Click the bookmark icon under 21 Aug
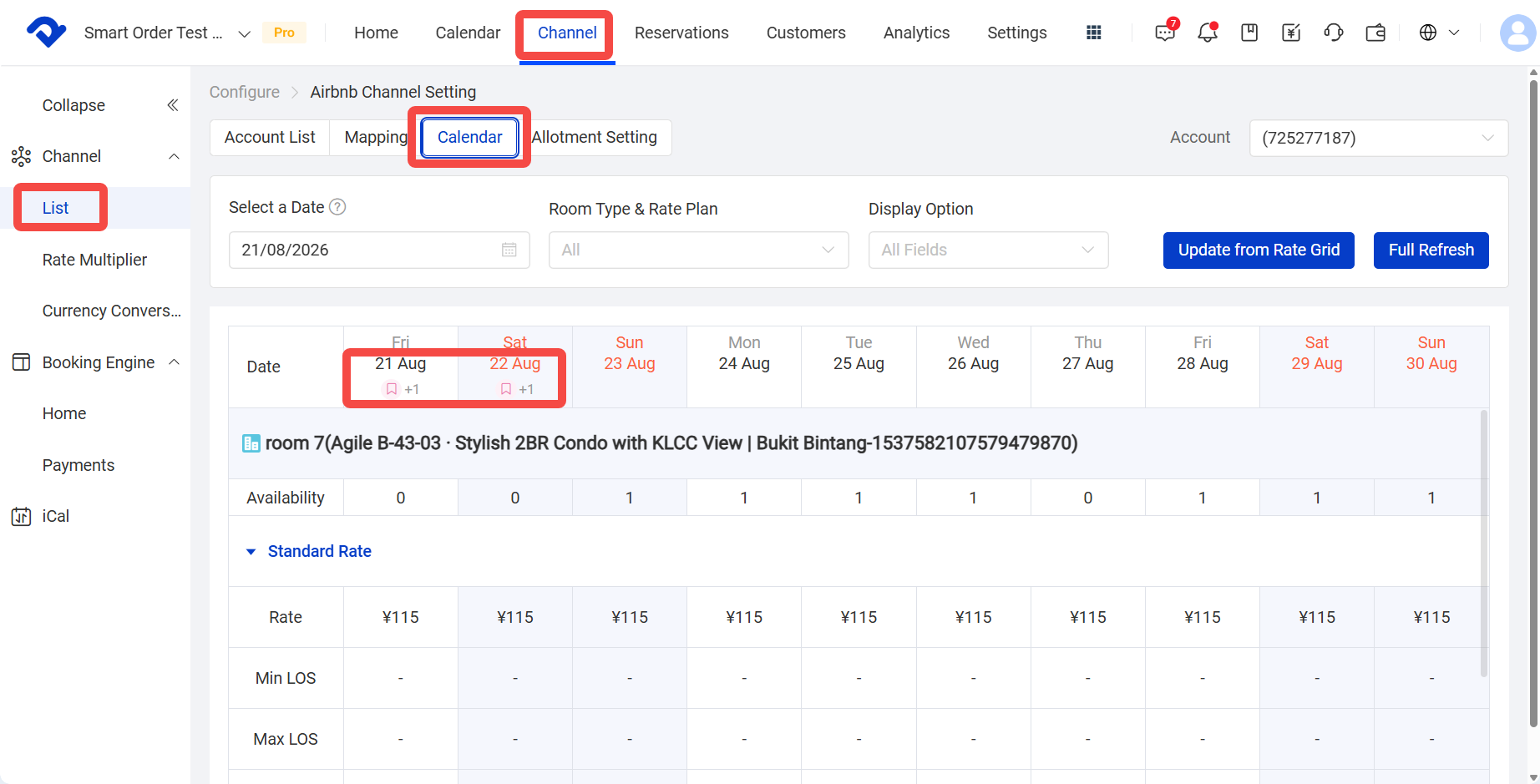Screen dimensions: 1540x784 pos(391,389)
